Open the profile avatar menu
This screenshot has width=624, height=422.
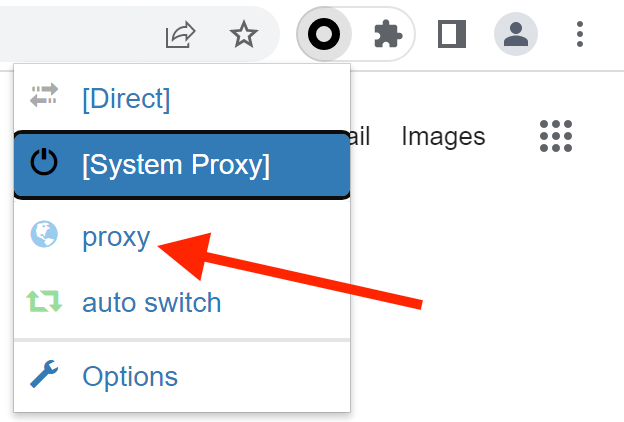coord(516,35)
